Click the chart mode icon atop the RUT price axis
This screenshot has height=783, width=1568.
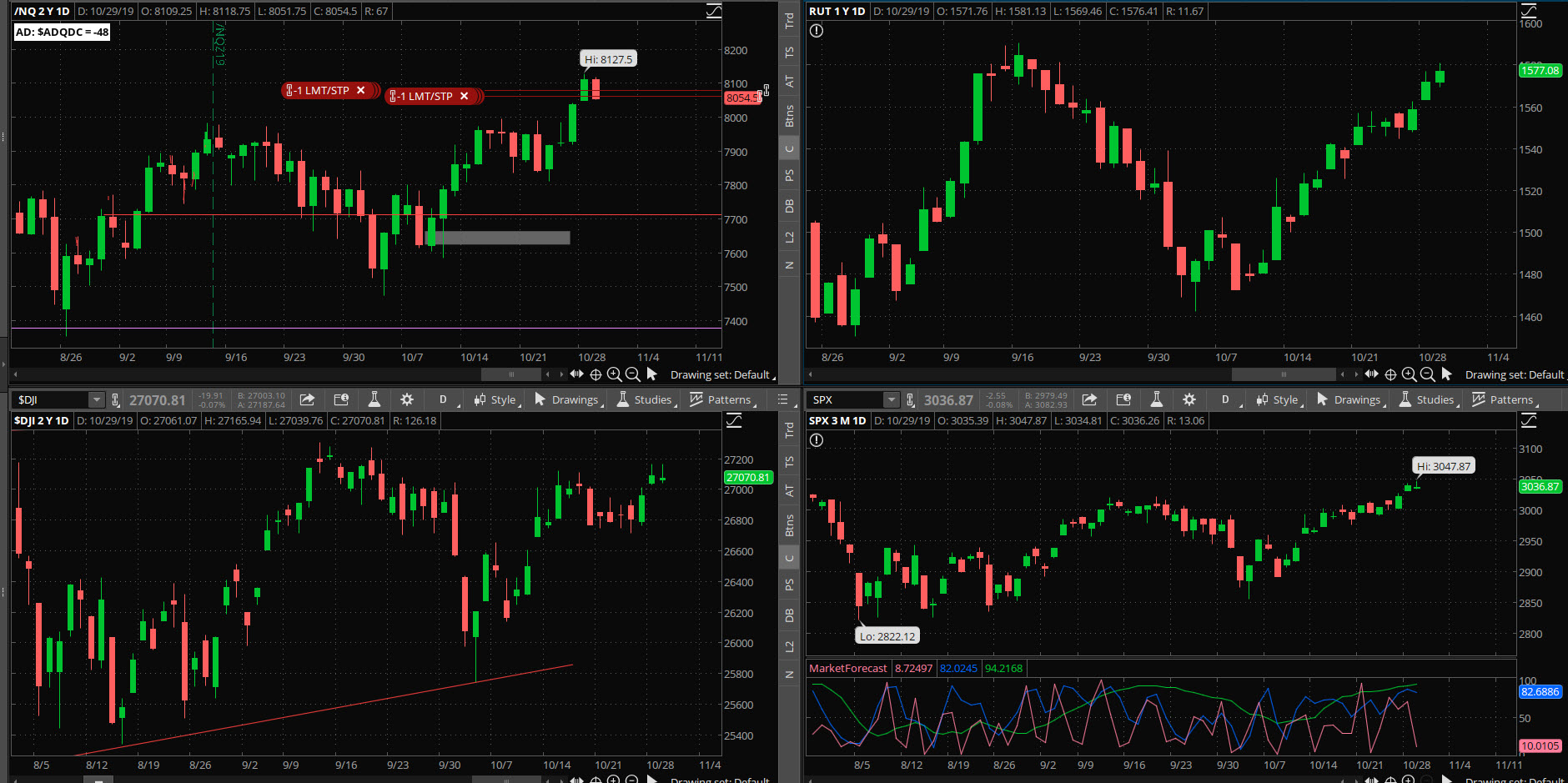[x=1529, y=11]
